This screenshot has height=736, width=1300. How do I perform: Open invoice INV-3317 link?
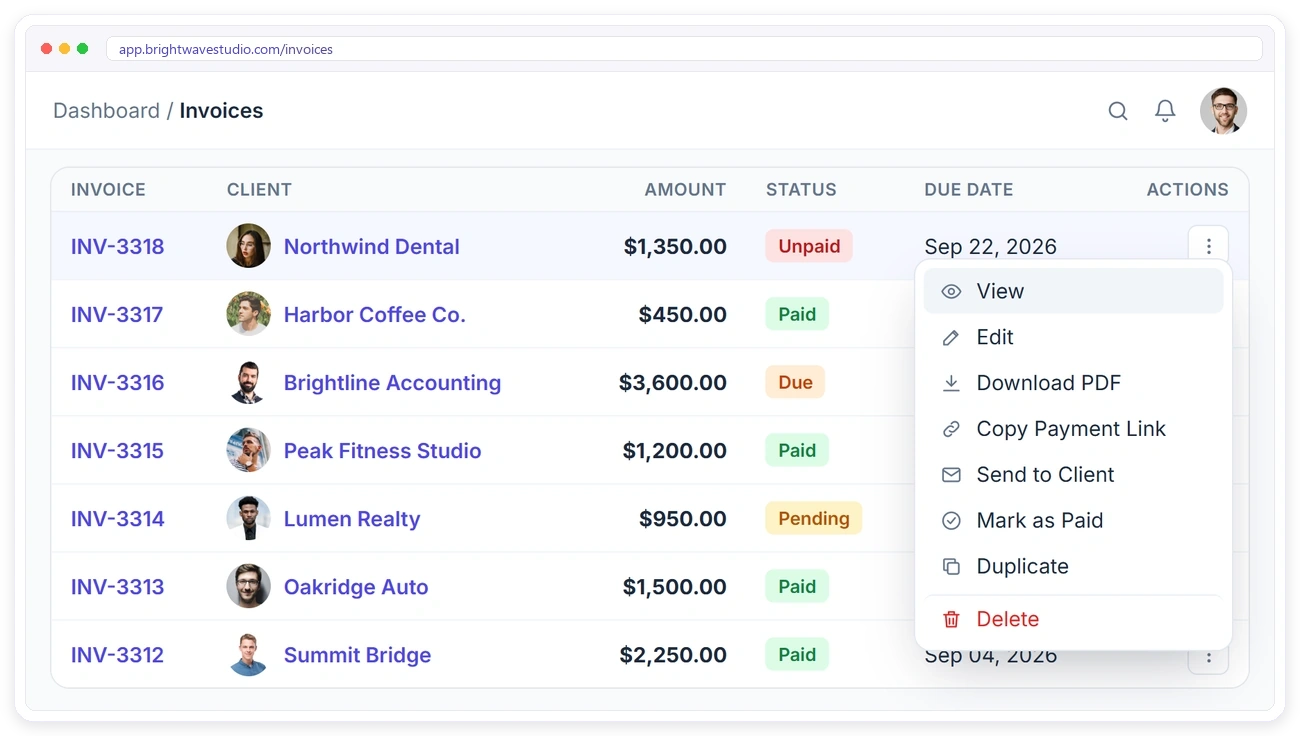[117, 315]
